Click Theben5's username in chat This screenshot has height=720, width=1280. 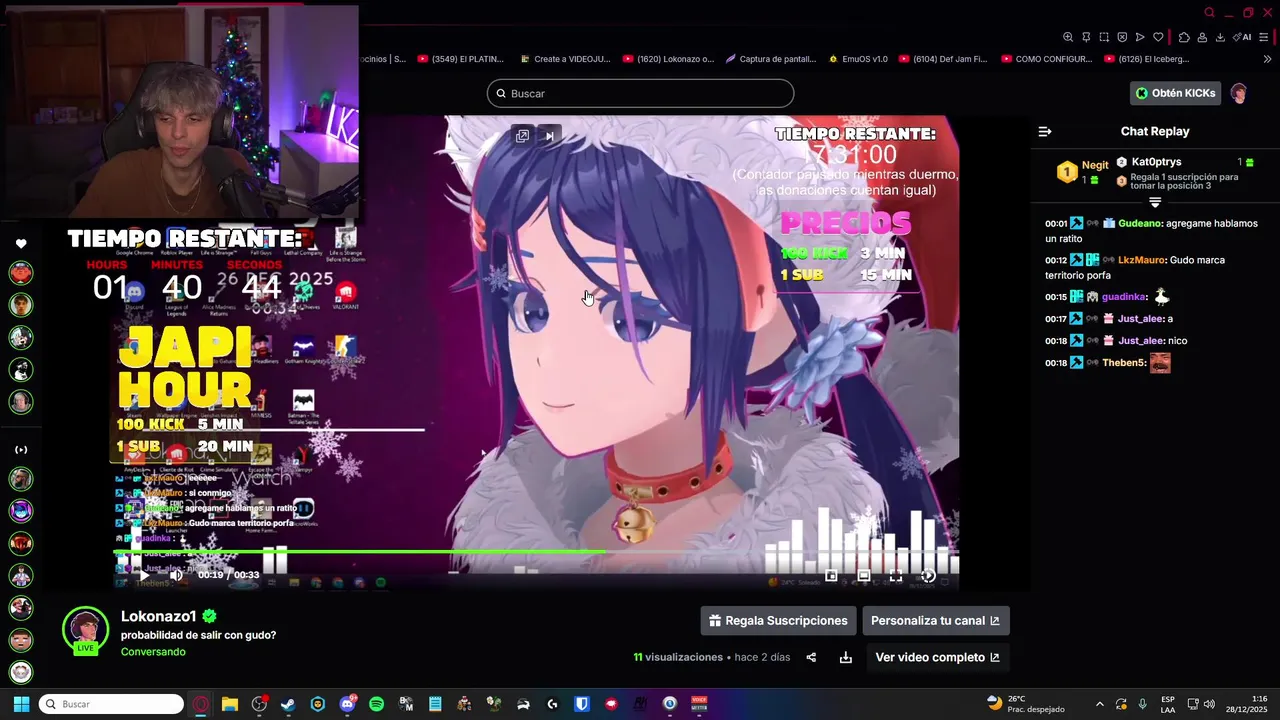1124,363
